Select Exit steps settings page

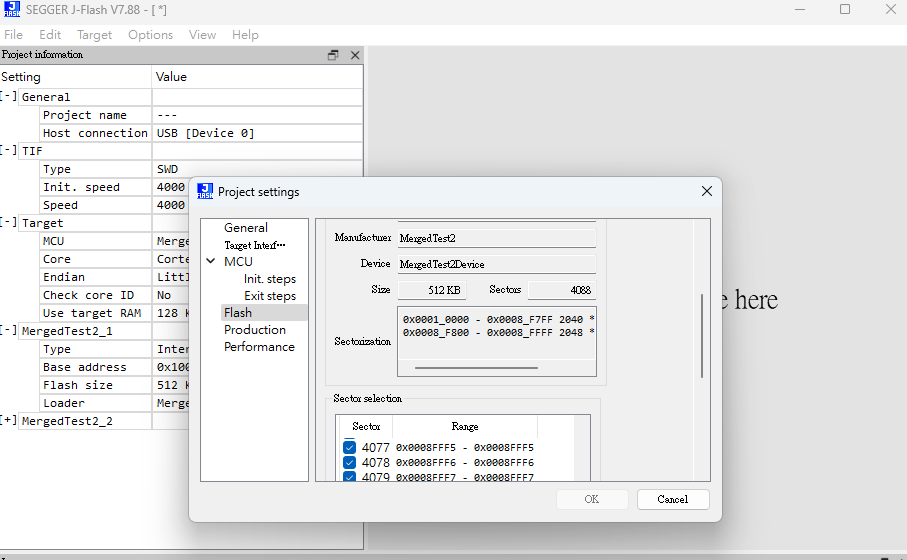270,296
